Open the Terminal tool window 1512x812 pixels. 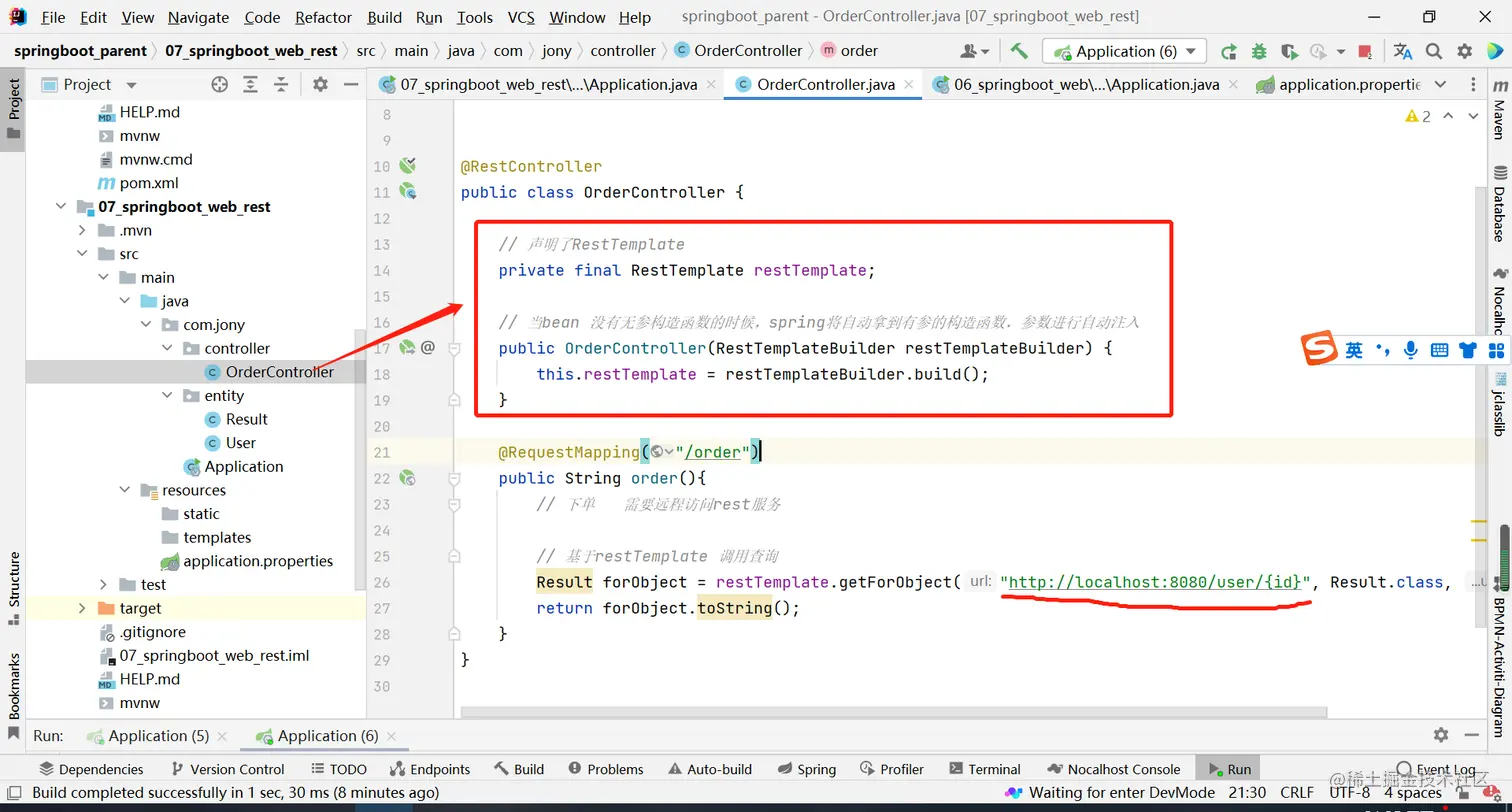[984, 769]
